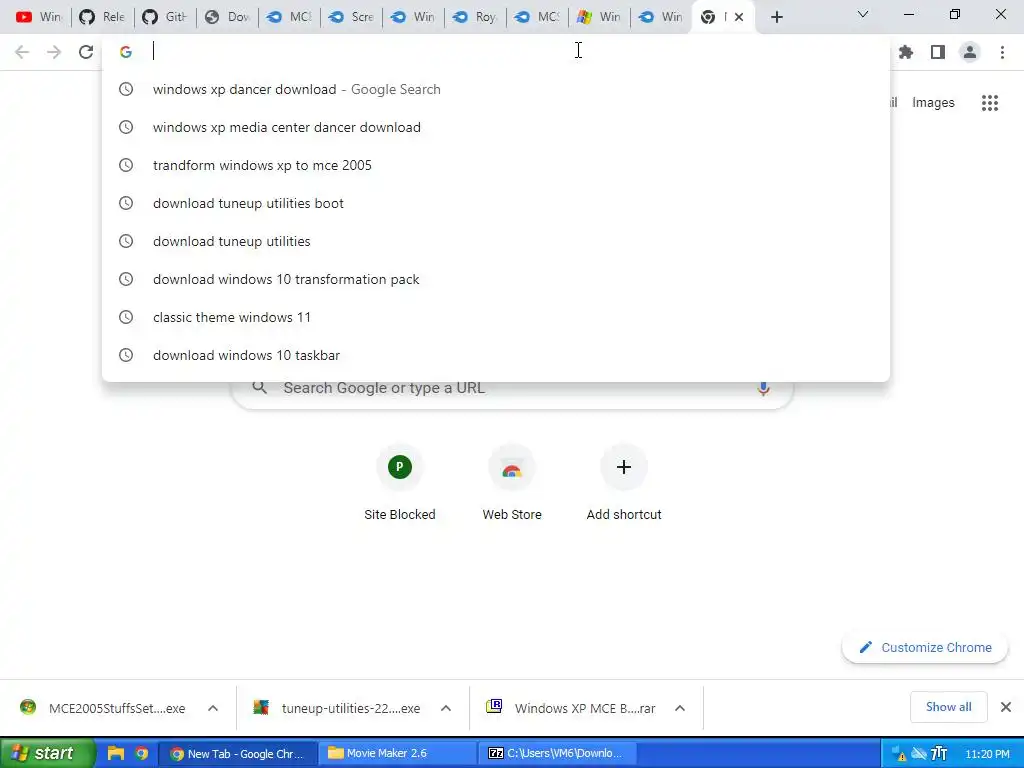Open the Google apps grid icon
Screen dimensions: 1024x768
pyautogui.click(x=990, y=103)
